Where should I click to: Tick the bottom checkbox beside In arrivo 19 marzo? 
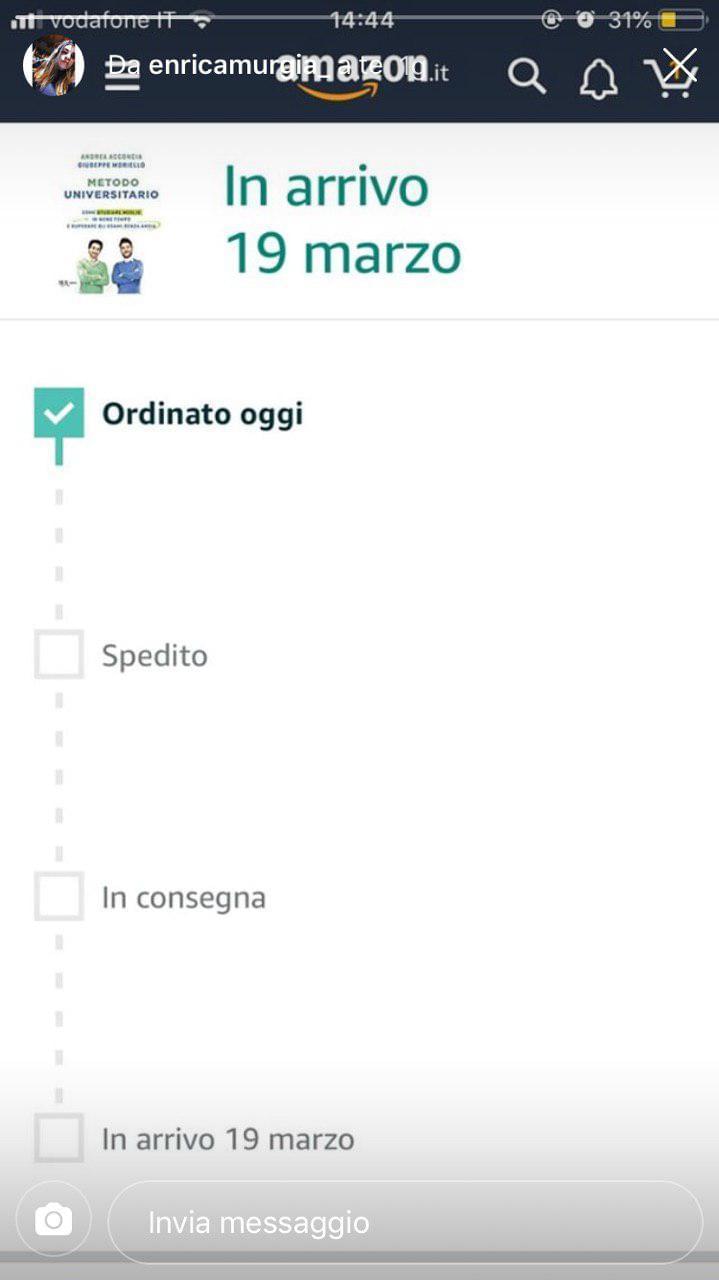click(x=59, y=1138)
